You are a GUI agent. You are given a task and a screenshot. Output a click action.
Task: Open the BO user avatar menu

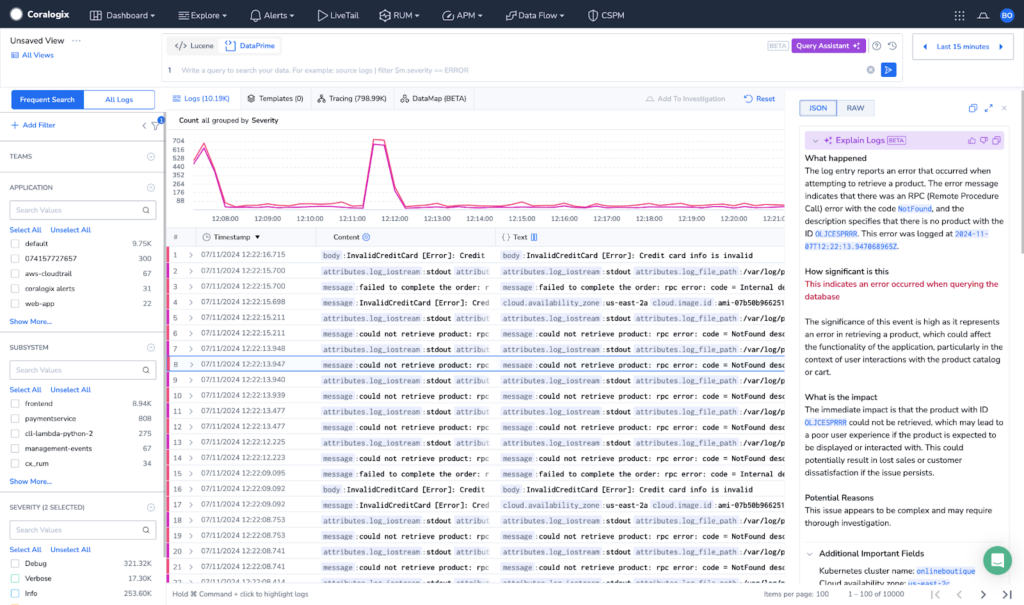[x=1006, y=16]
